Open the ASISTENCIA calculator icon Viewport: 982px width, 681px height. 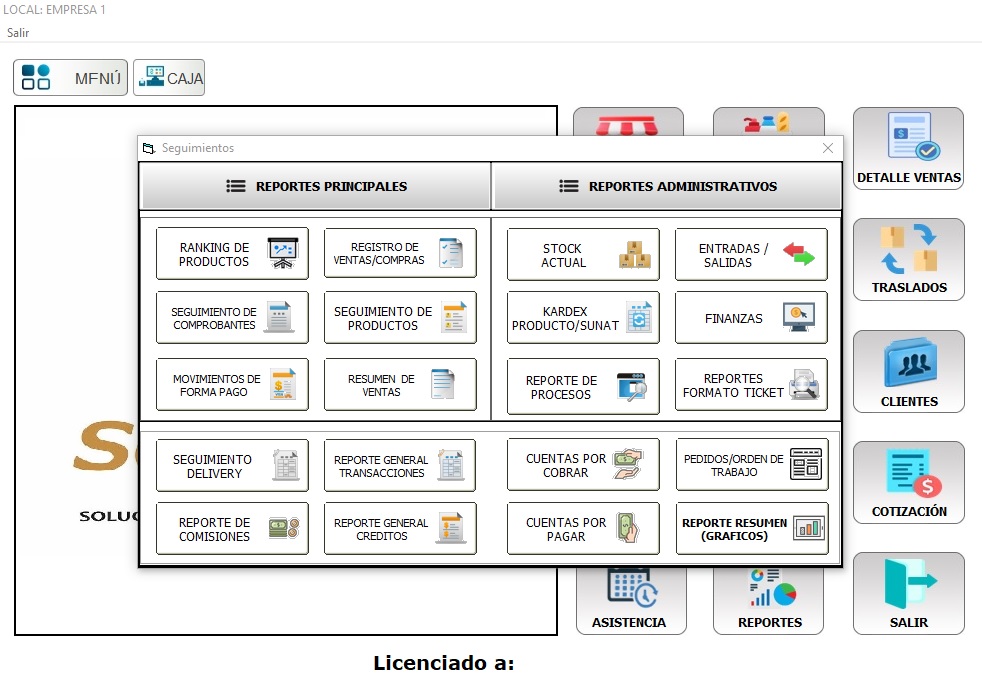(631, 593)
